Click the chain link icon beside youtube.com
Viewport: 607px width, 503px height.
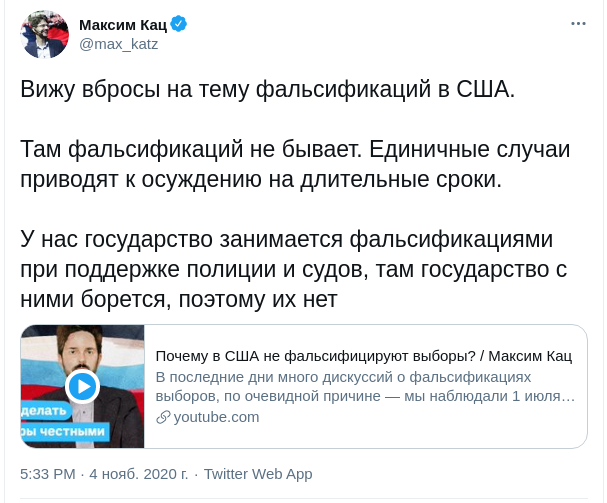point(163,417)
